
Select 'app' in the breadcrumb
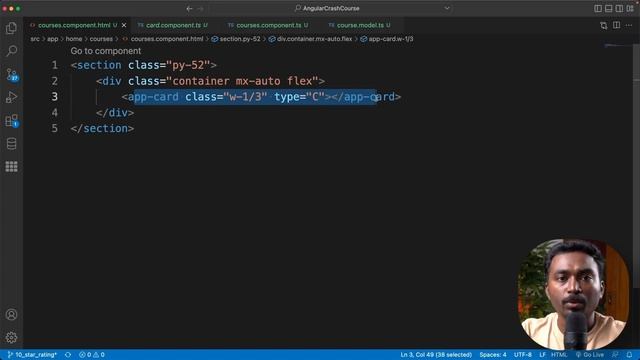[53, 39]
